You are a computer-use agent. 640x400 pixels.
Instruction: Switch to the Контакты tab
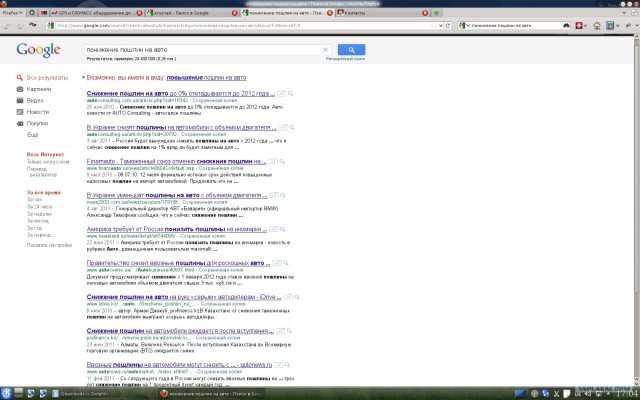382,13
